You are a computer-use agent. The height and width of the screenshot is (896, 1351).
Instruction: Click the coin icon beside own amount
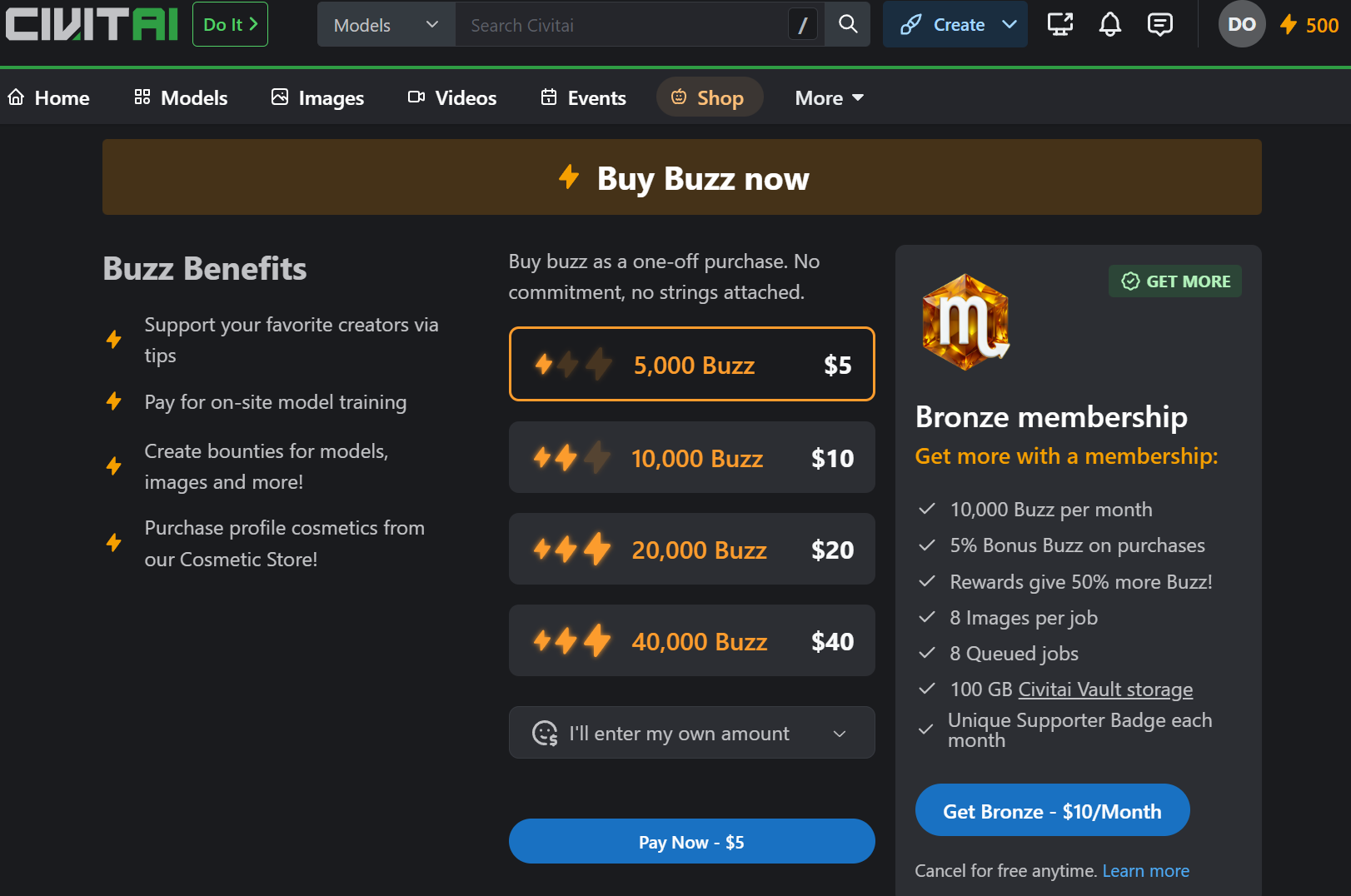[545, 733]
